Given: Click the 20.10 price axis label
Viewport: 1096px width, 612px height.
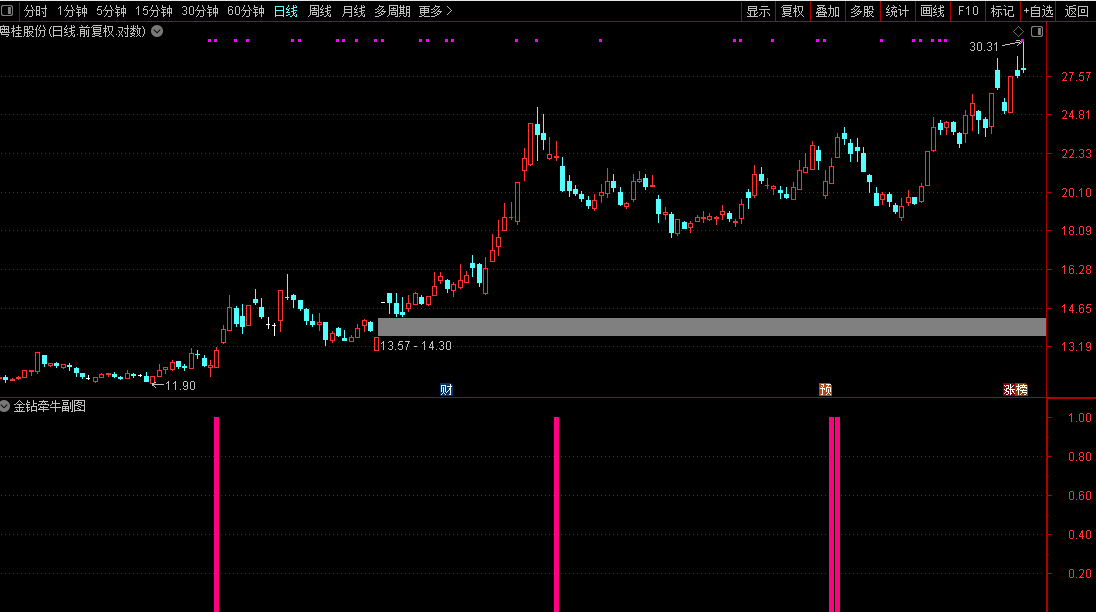Looking at the screenshot, I should tap(1076, 192).
